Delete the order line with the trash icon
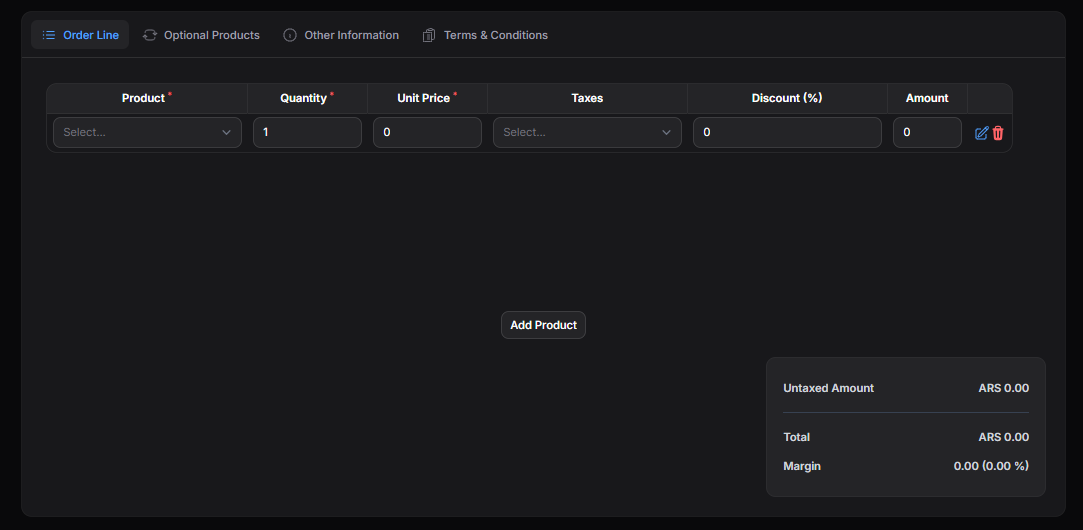Viewport: 1083px width, 530px height. pyautogui.click(x=998, y=133)
